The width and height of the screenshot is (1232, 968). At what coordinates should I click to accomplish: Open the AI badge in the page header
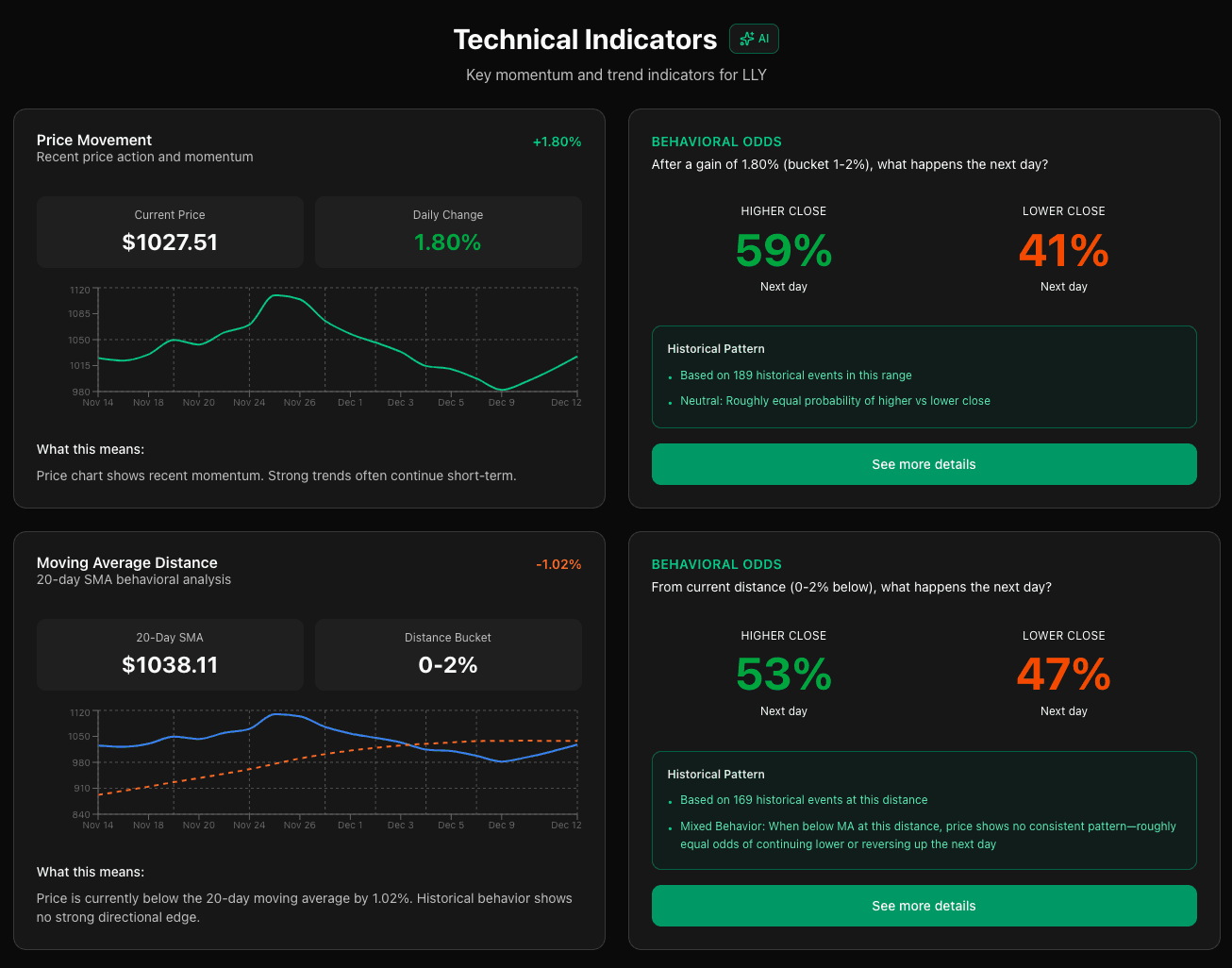754,39
